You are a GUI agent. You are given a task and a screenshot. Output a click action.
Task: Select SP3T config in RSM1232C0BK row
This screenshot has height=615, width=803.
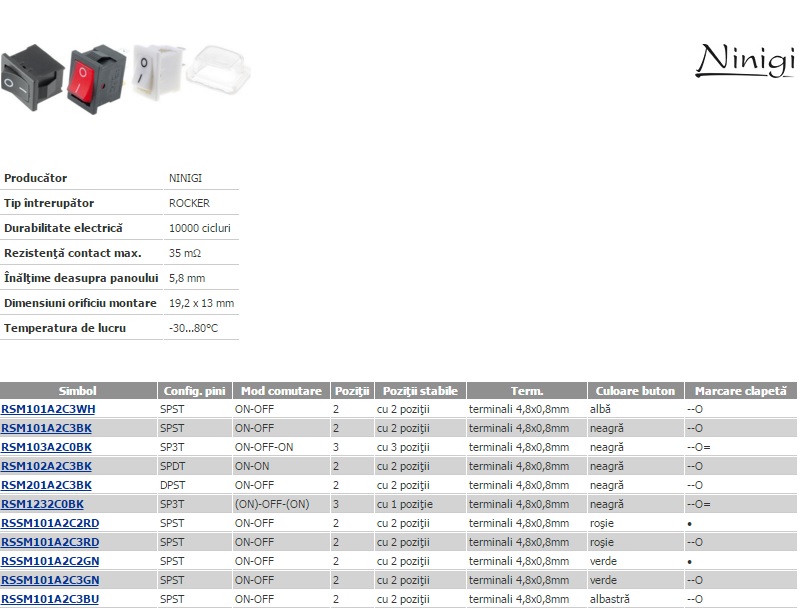[172, 504]
